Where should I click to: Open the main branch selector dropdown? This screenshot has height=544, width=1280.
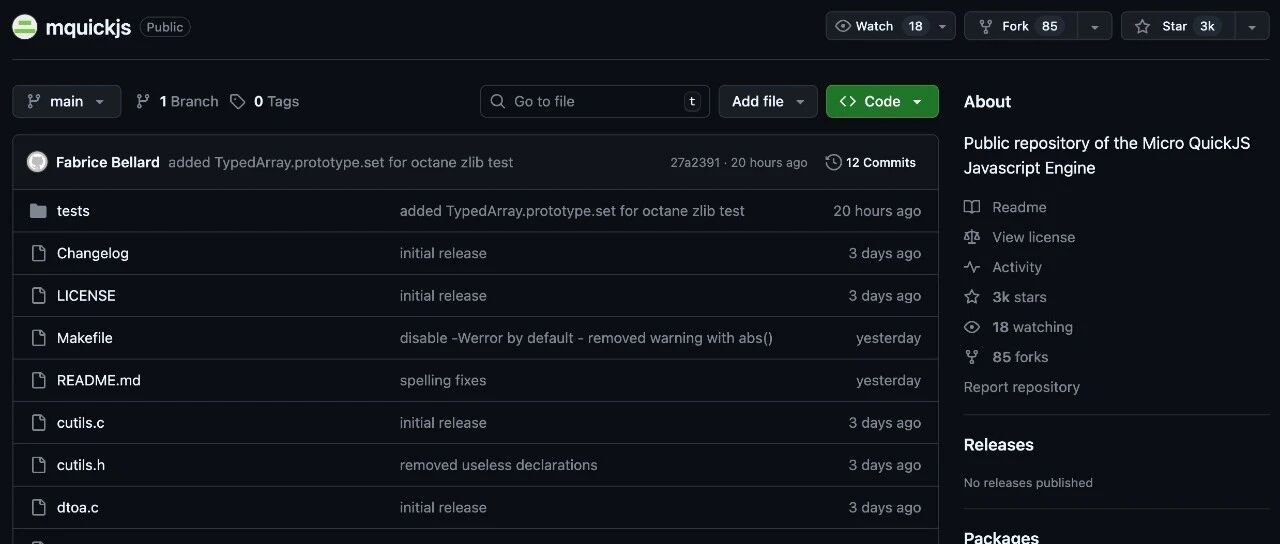click(67, 101)
